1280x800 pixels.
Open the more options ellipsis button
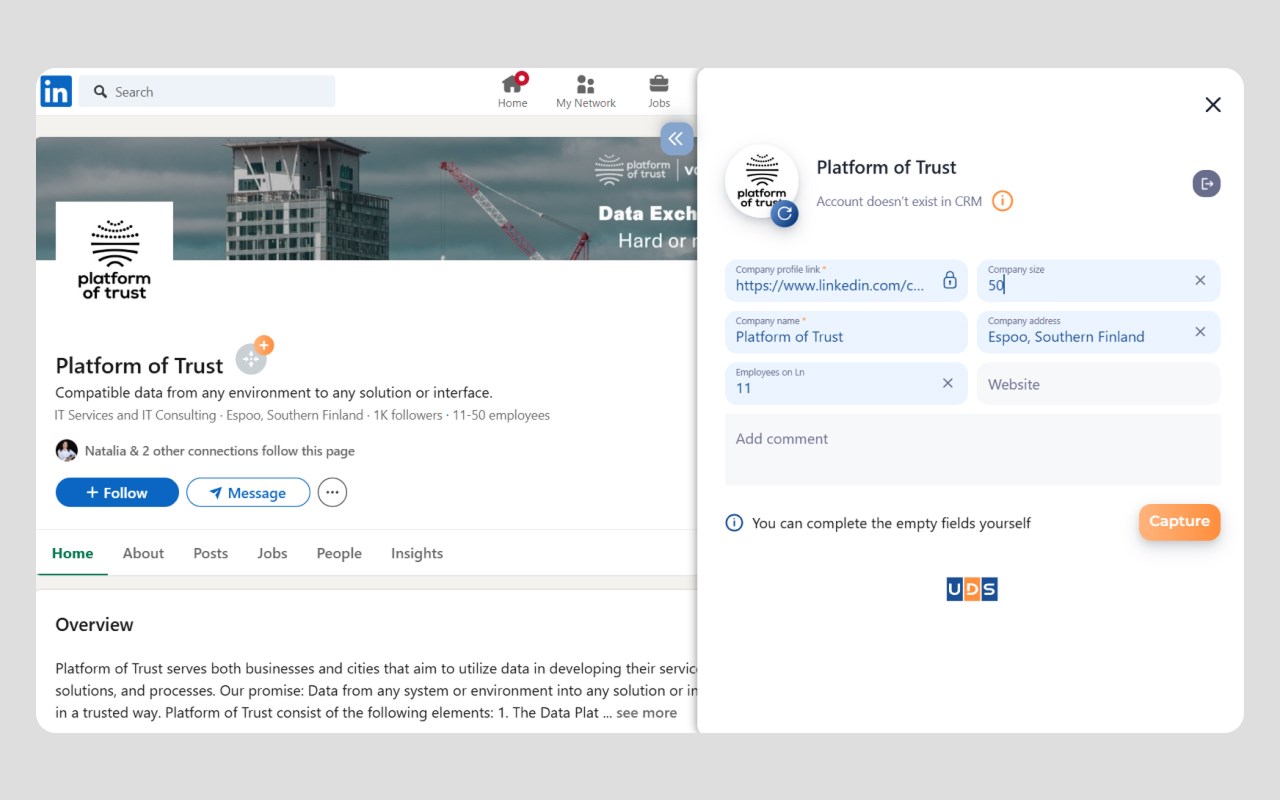coord(332,492)
